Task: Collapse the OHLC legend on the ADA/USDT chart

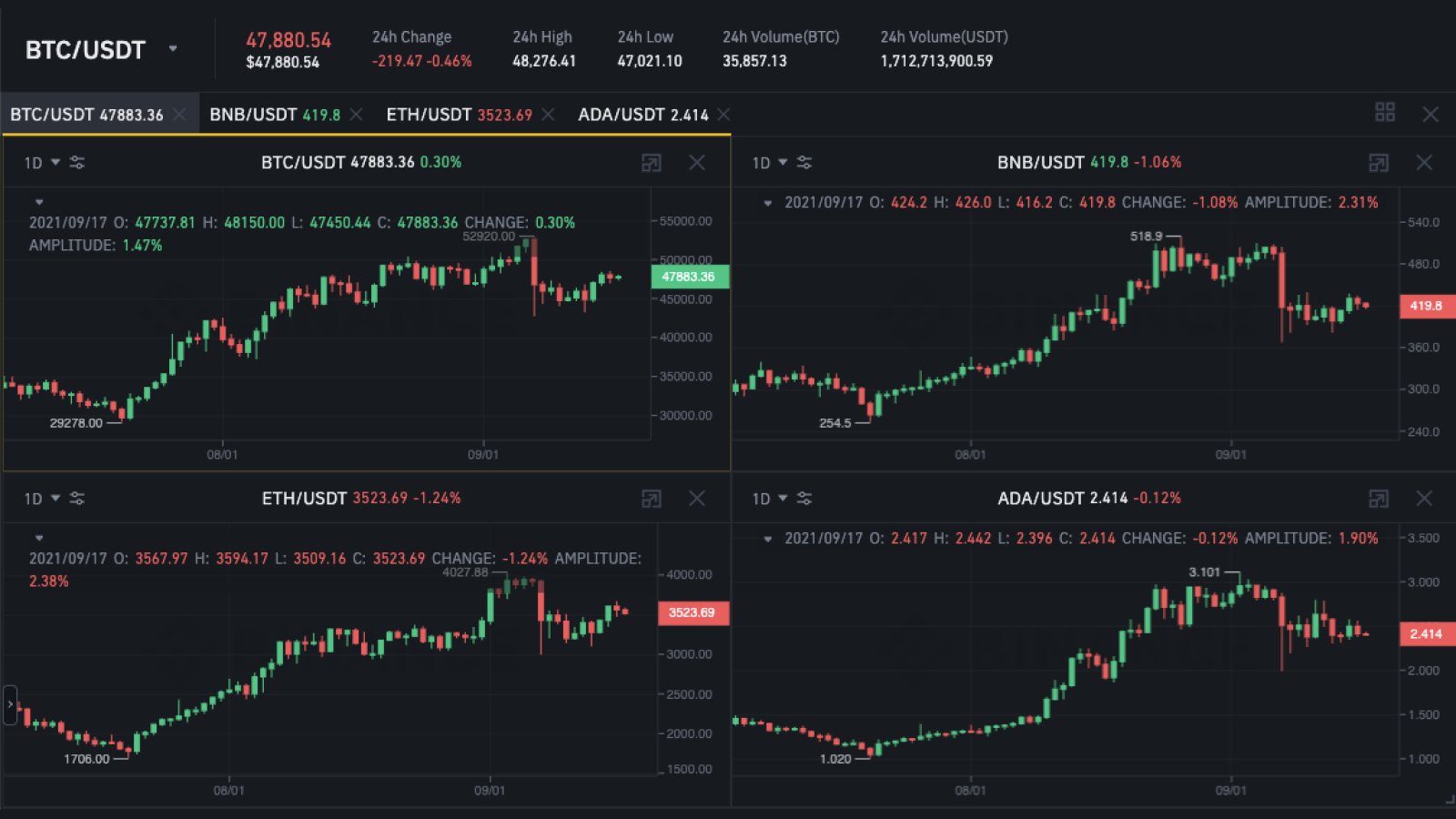Action: point(769,538)
